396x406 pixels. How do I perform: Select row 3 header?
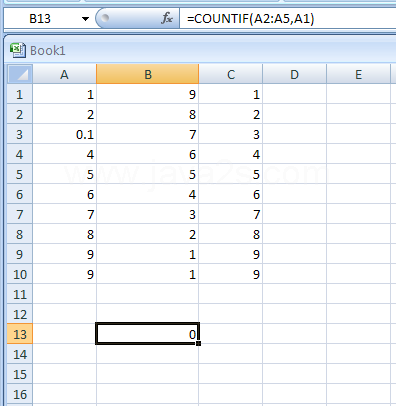(20, 134)
